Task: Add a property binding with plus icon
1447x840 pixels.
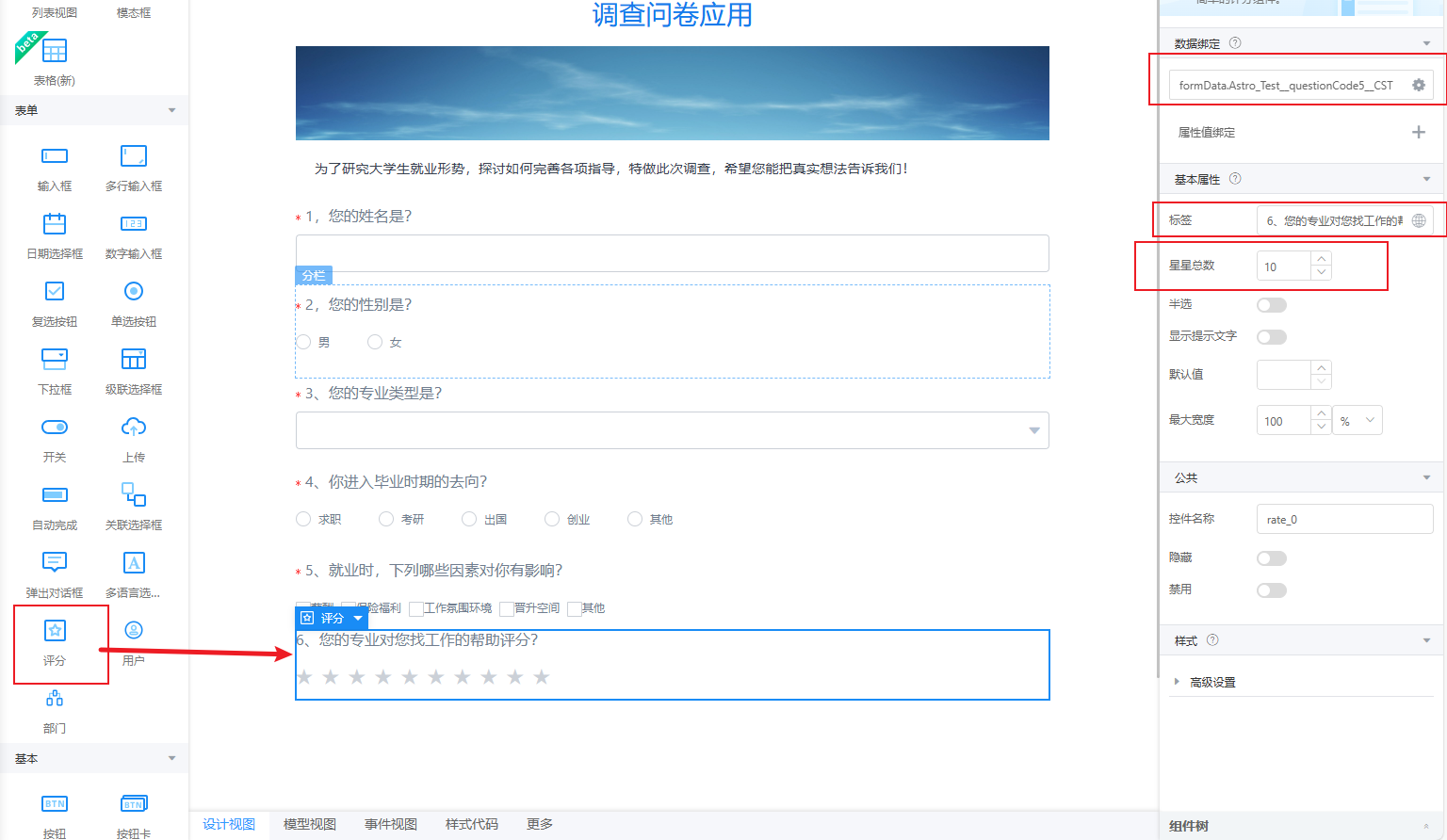Action: [1419, 132]
